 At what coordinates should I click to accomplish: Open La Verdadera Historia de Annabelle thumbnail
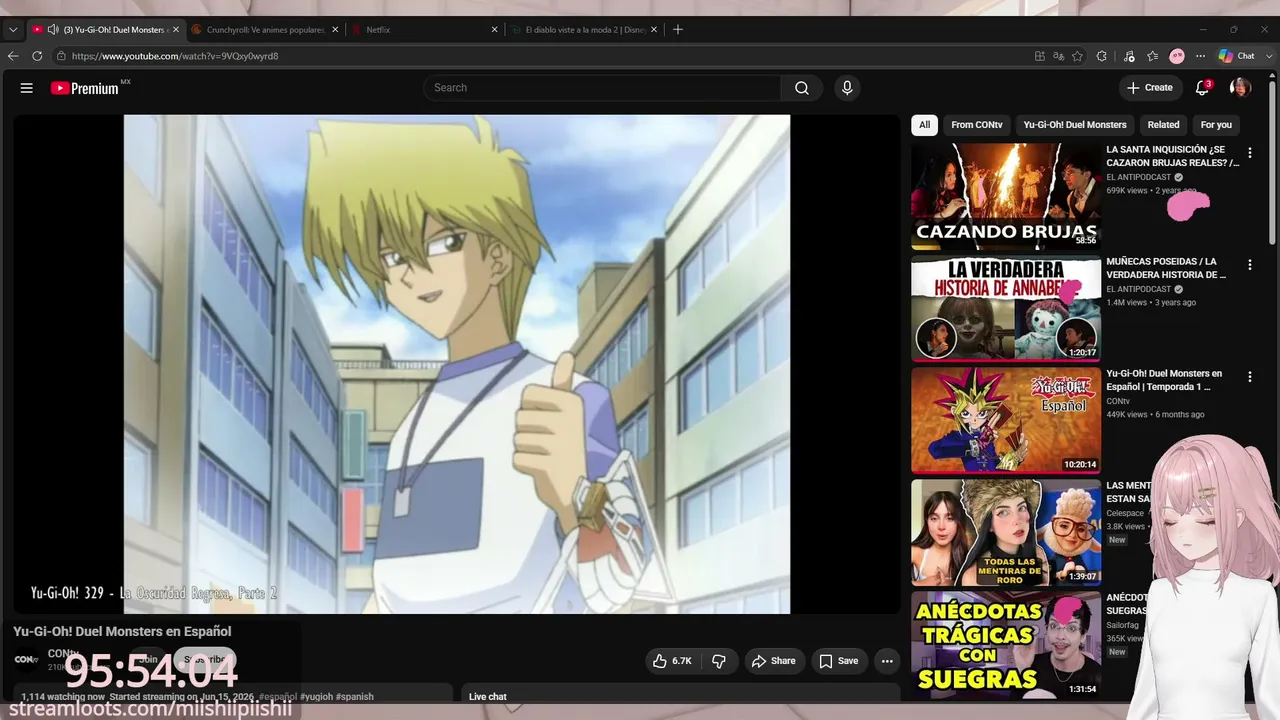click(1006, 308)
